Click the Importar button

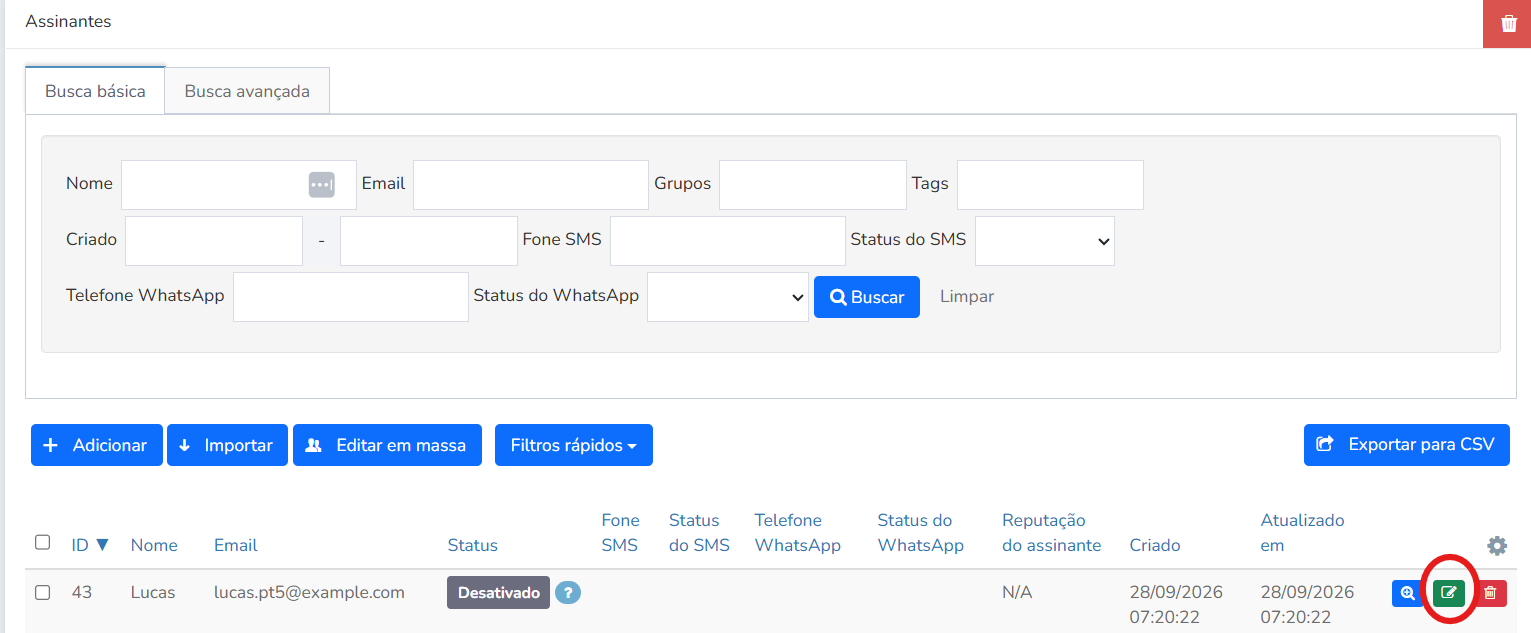[x=227, y=445]
